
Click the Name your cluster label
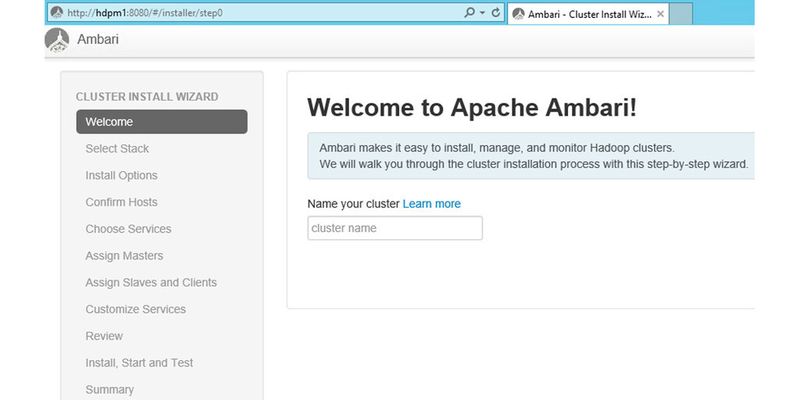tap(353, 204)
